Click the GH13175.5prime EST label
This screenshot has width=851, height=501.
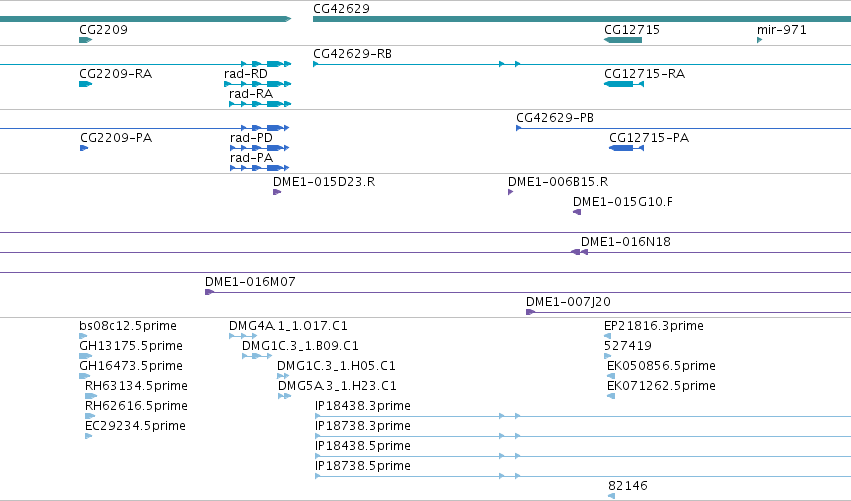point(131,346)
